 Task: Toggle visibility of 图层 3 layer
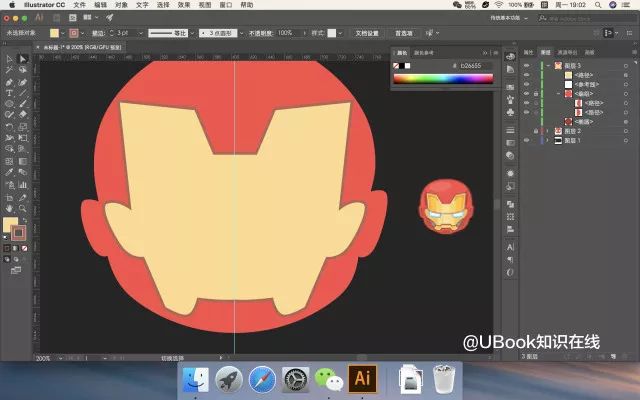coord(527,66)
